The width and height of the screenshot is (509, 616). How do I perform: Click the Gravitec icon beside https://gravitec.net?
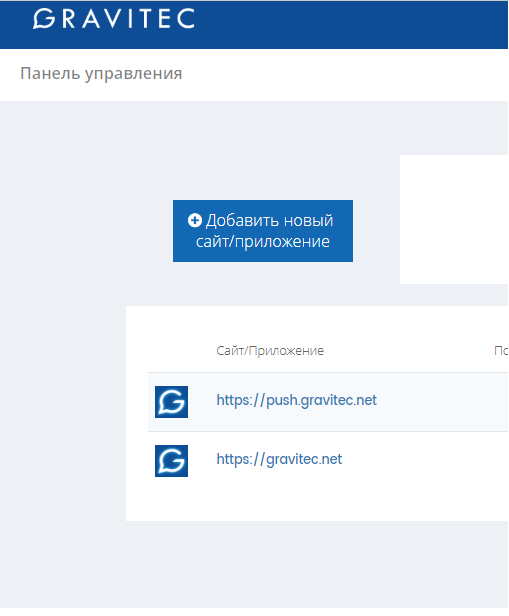point(171,461)
